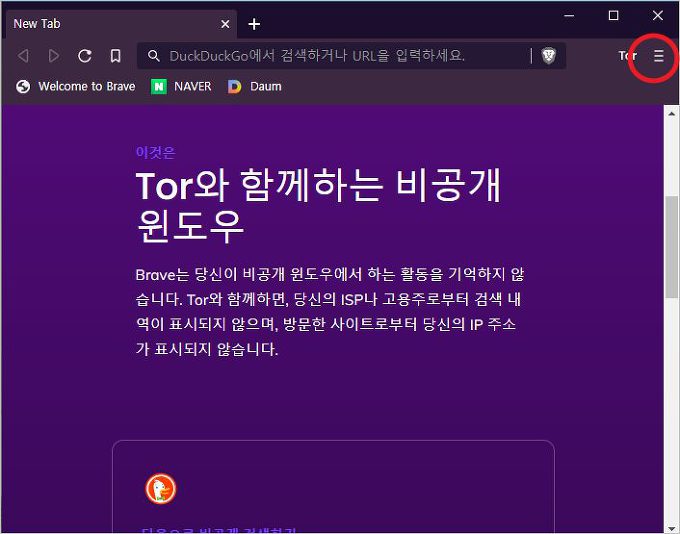The width and height of the screenshot is (680, 534).
Task: Open the Daum bookmark
Action: [254, 87]
